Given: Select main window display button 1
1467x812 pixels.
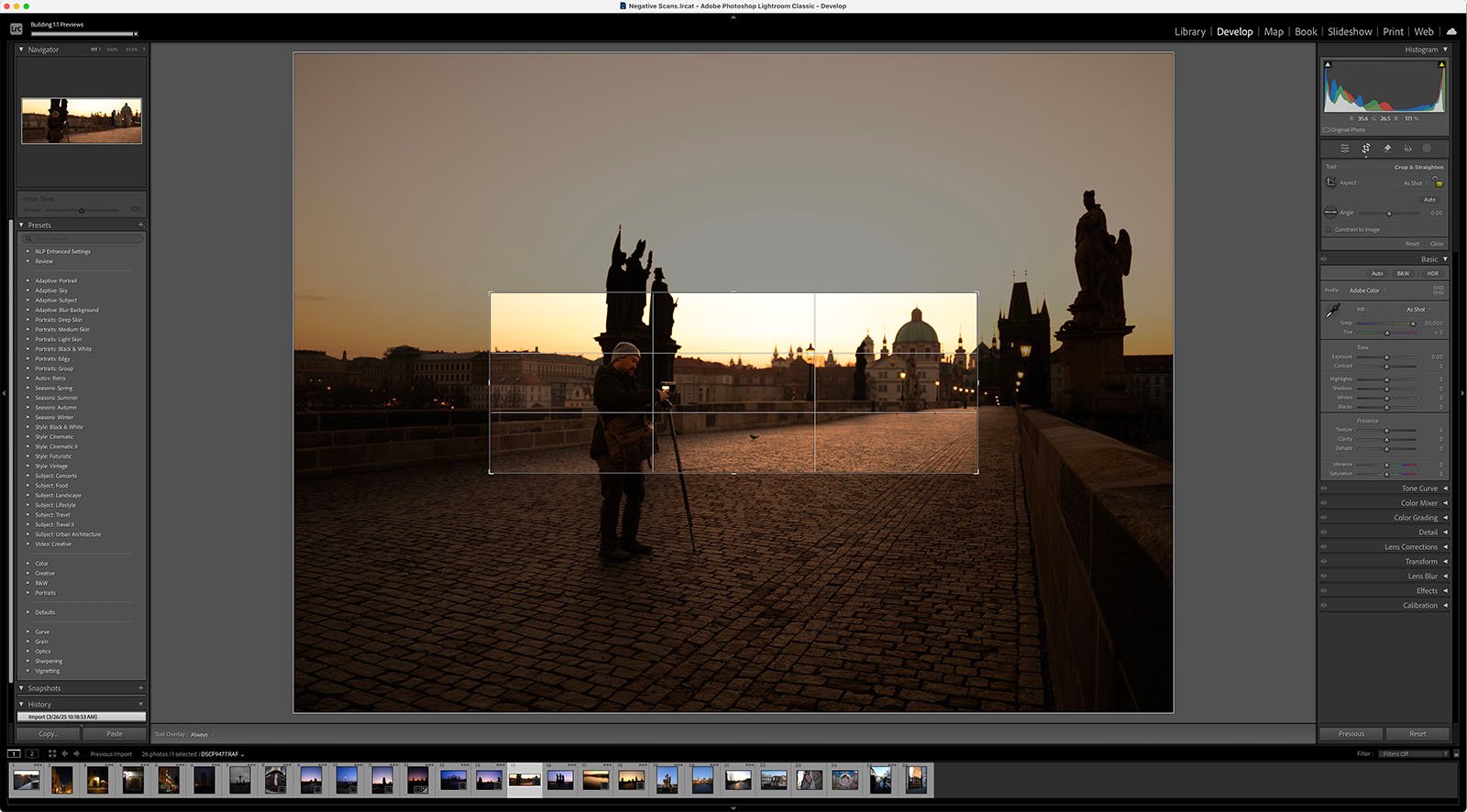Looking at the screenshot, I should click(14, 753).
